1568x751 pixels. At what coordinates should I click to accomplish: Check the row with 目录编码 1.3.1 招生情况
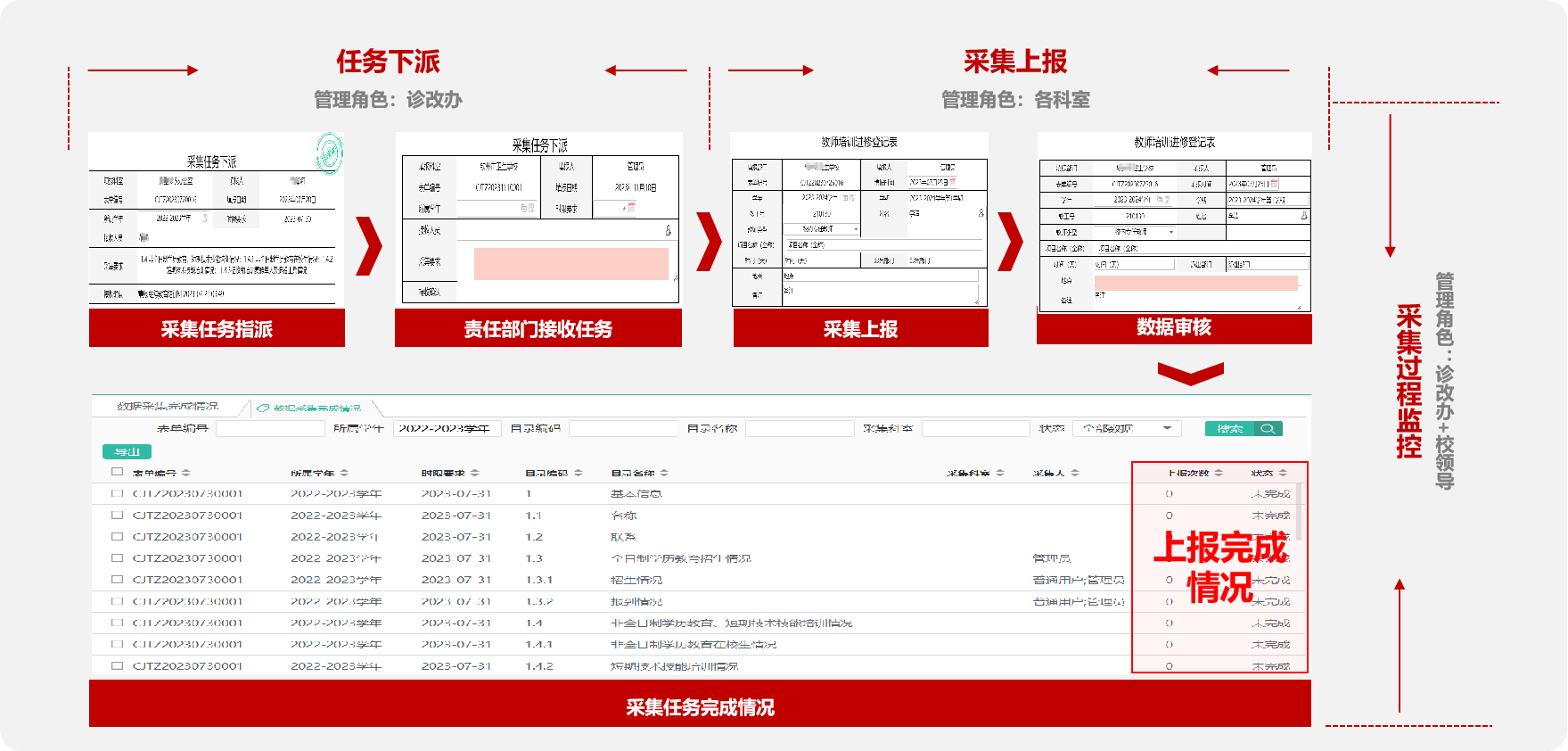tap(117, 580)
